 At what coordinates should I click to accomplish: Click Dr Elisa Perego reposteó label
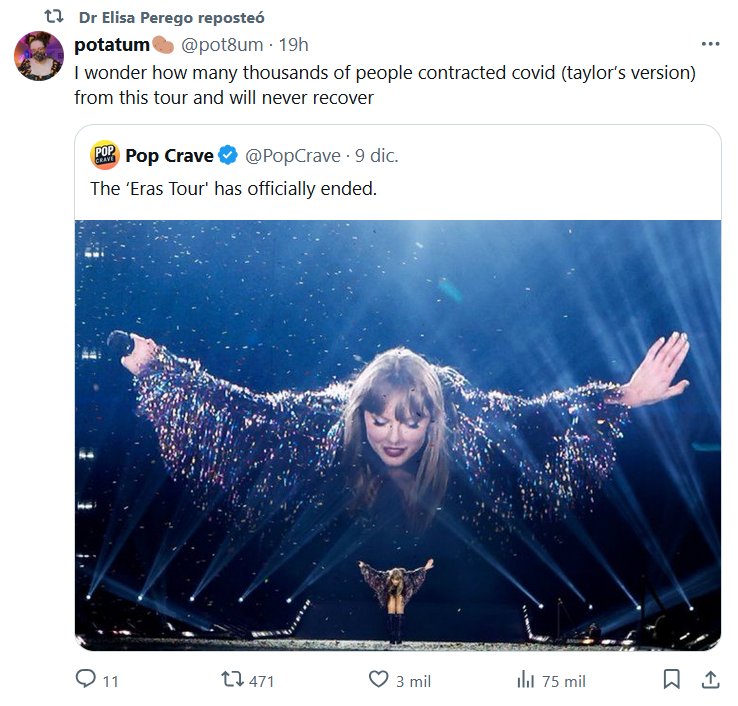pos(172,18)
